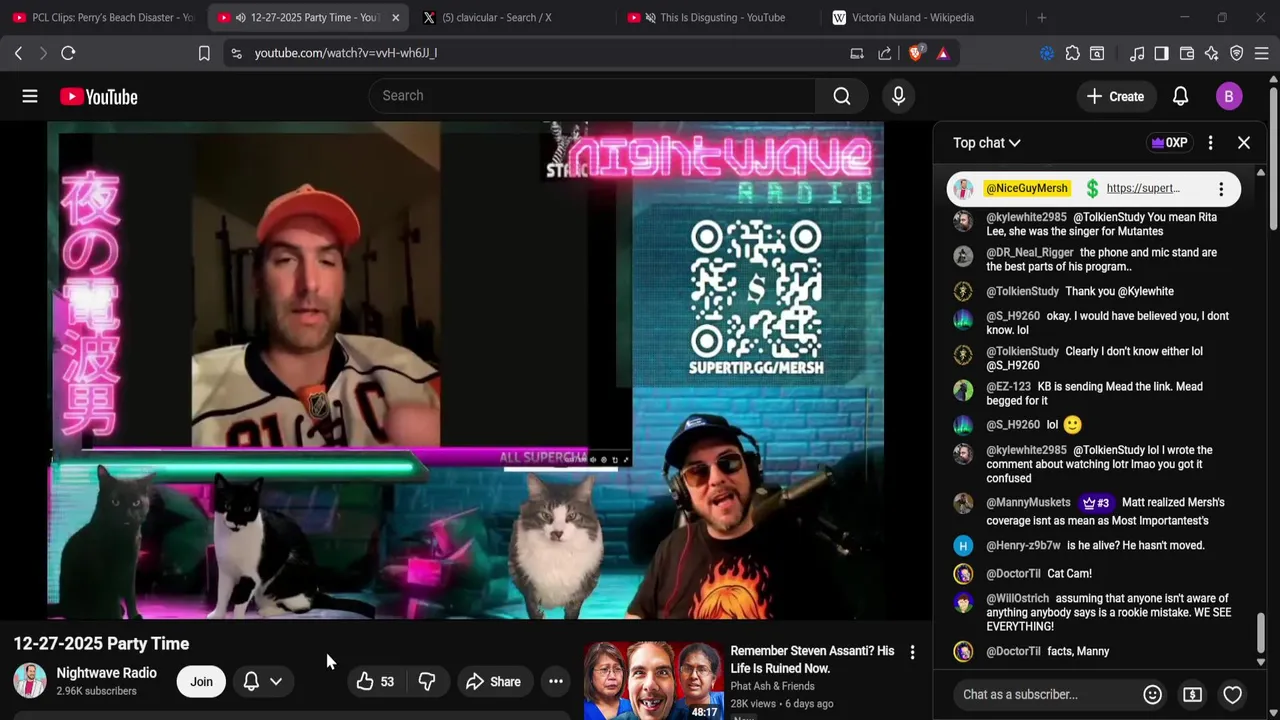Open the Phat Ash & Friends channel
The height and width of the screenshot is (720, 1280).
pos(772,686)
